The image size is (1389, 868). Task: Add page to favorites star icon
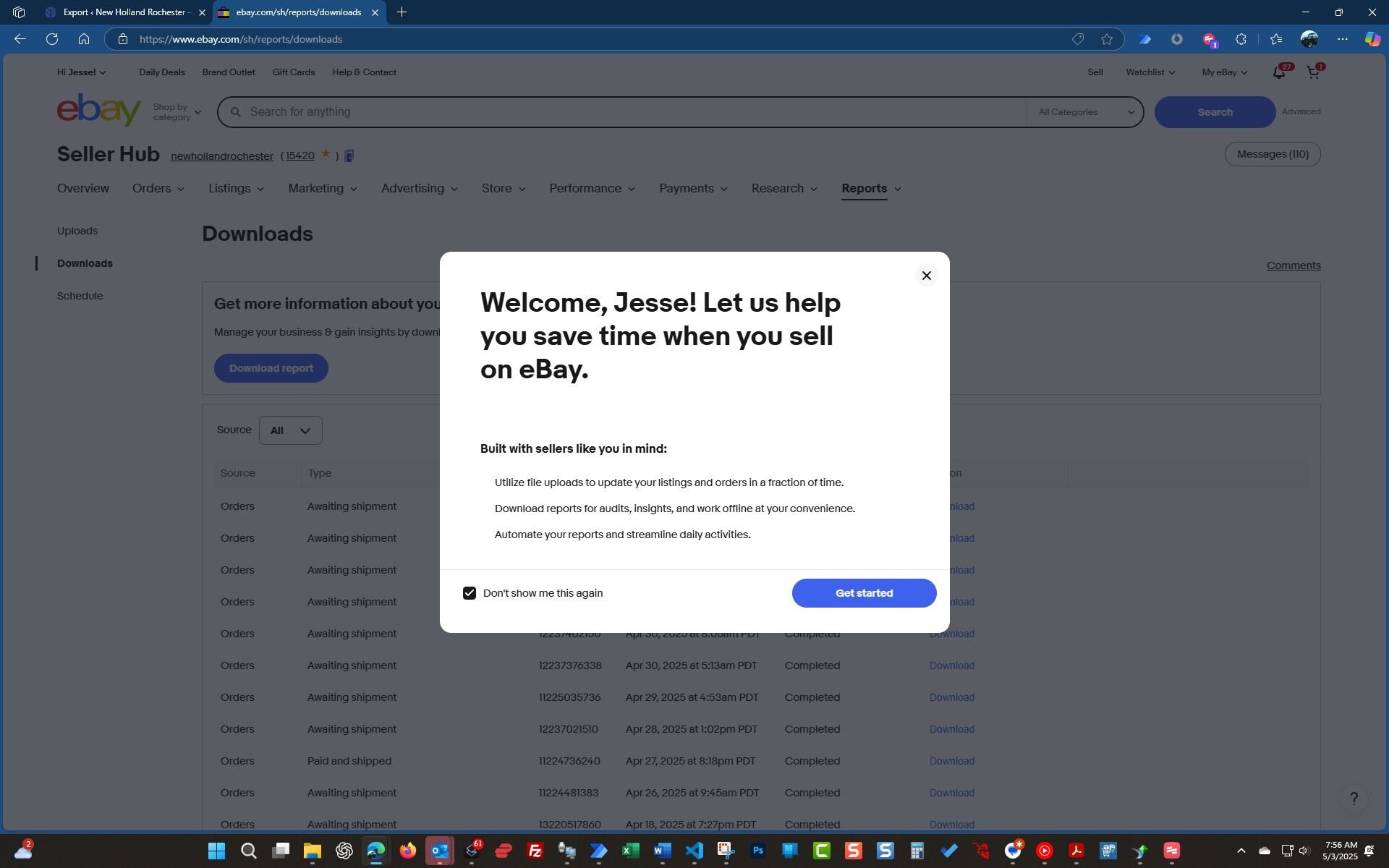(x=1107, y=39)
